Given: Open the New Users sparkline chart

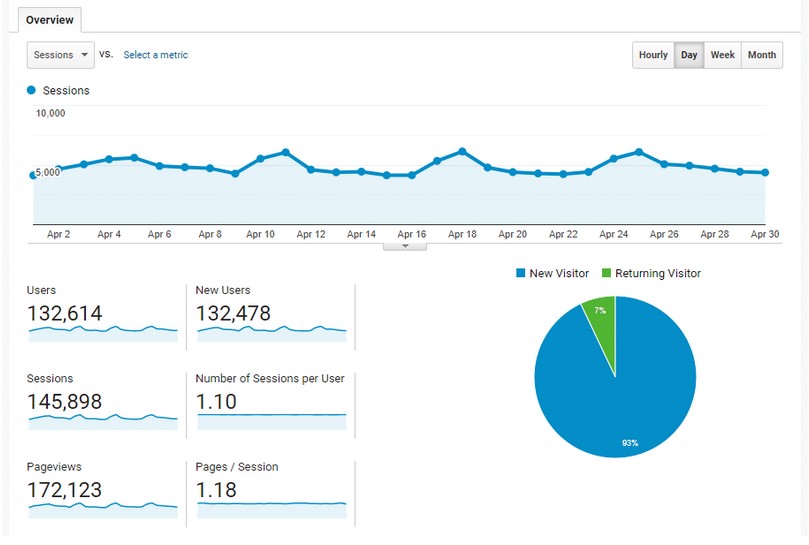Looking at the screenshot, I should 272,333.
